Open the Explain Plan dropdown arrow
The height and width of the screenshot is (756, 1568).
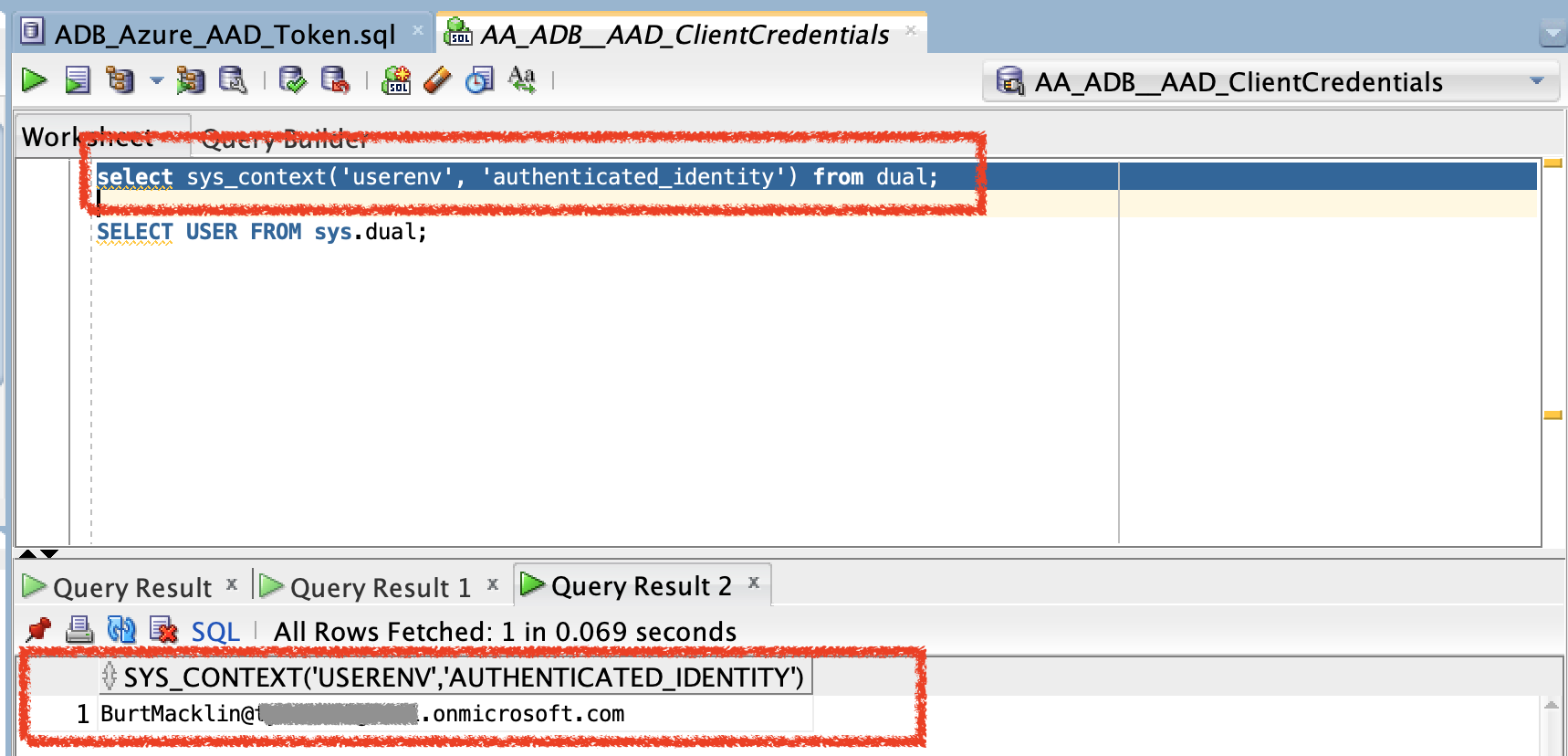coord(157,81)
